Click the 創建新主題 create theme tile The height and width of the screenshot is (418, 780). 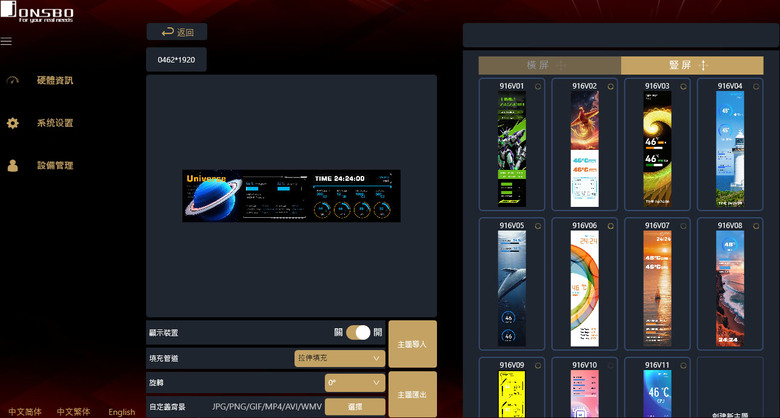coord(730,388)
